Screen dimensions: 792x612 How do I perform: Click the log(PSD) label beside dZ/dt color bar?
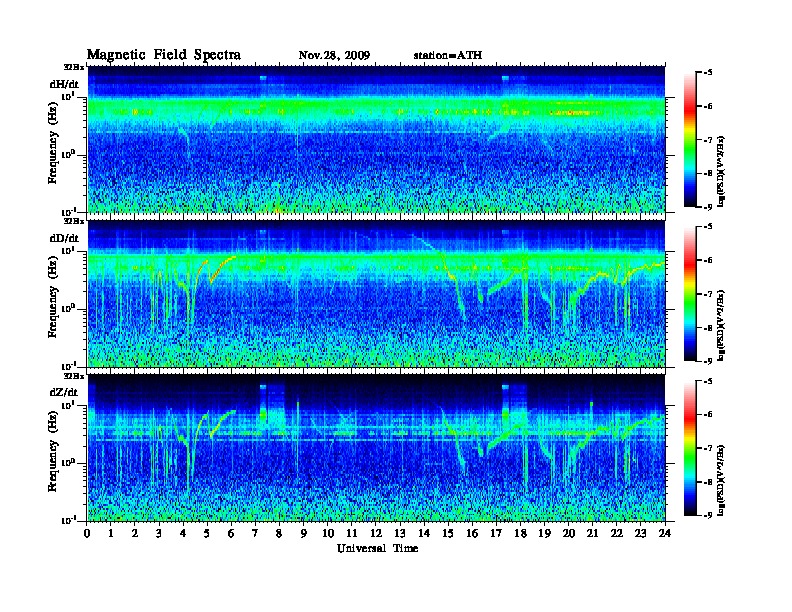(x=722, y=480)
